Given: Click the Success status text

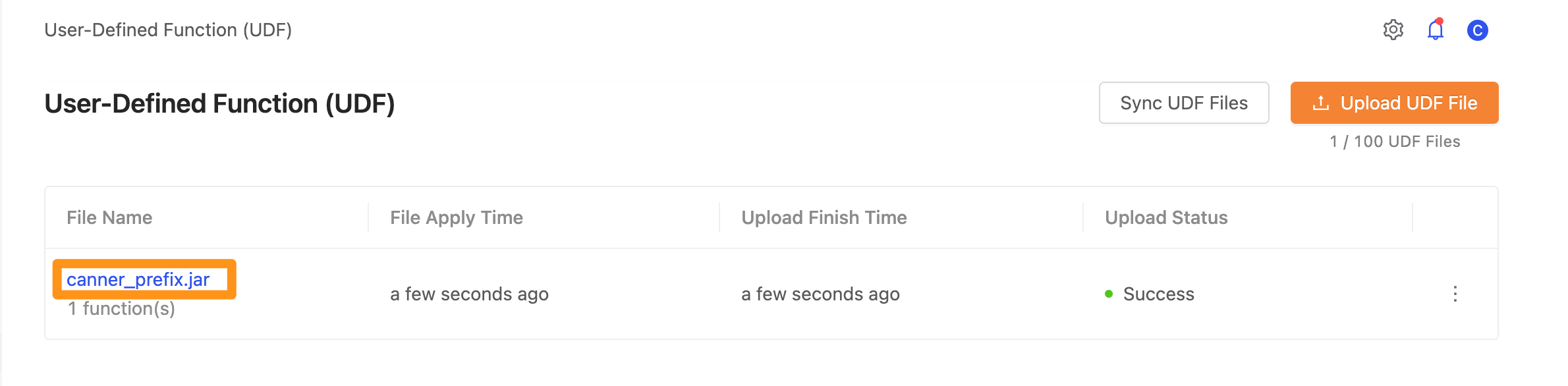Looking at the screenshot, I should pos(1159,294).
